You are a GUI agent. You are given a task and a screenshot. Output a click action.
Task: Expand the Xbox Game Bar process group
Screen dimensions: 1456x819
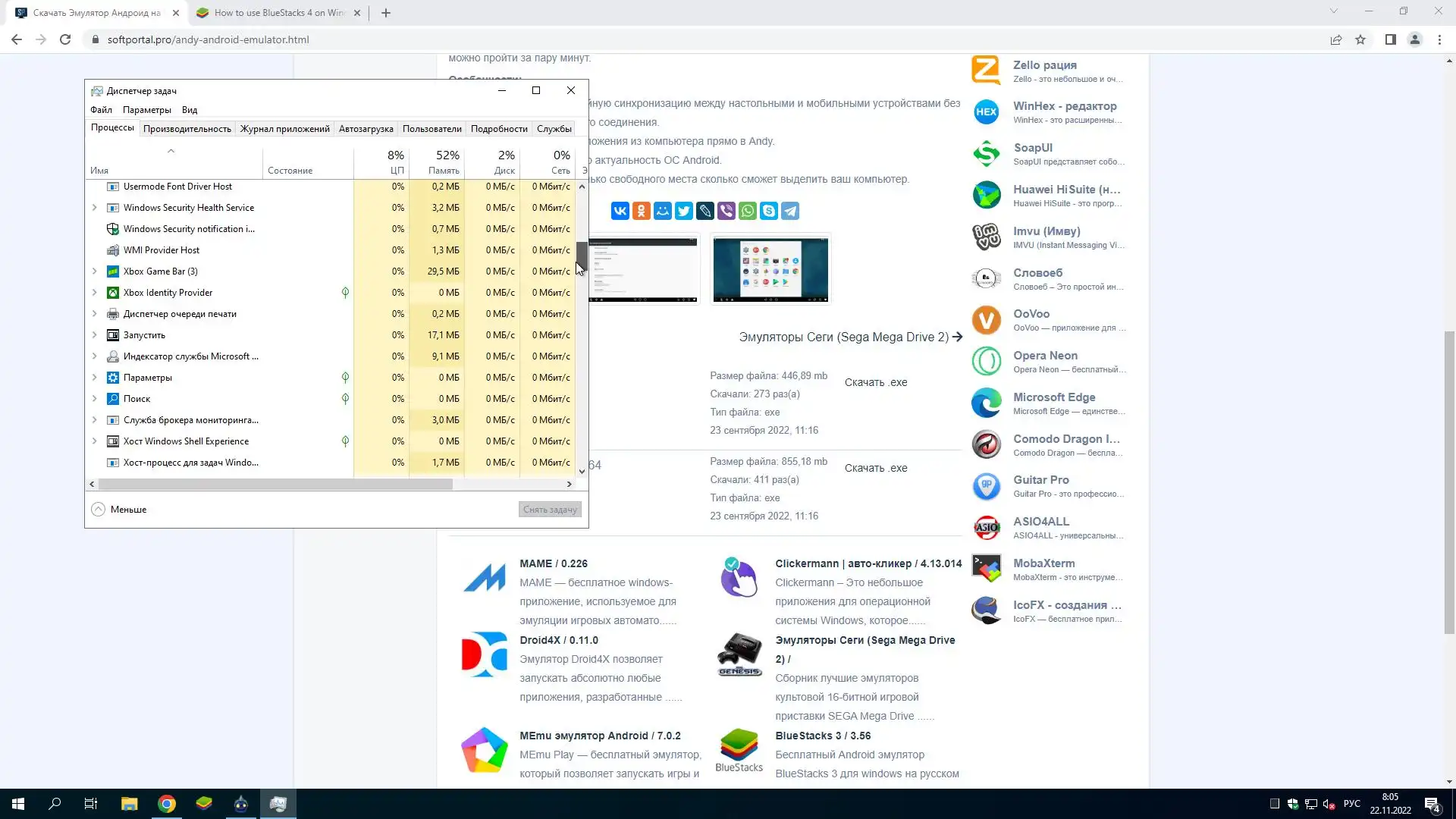click(x=94, y=271)
